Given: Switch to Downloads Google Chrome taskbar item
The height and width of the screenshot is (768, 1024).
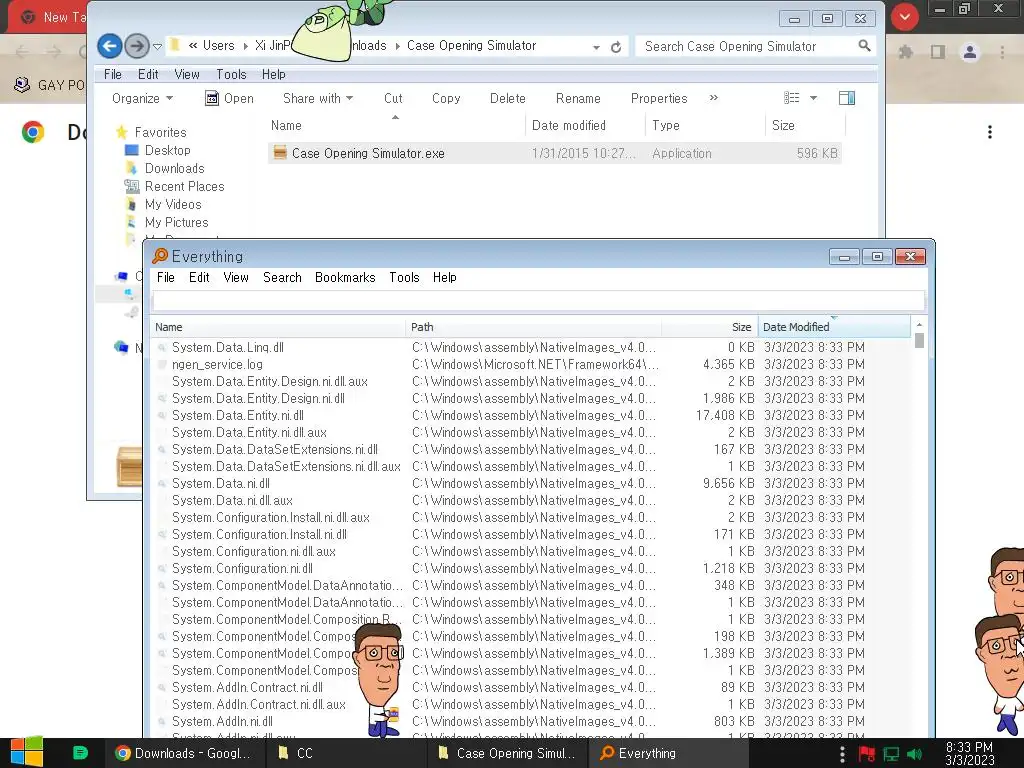Looking at the screenshot, I should tap(184, 753).
